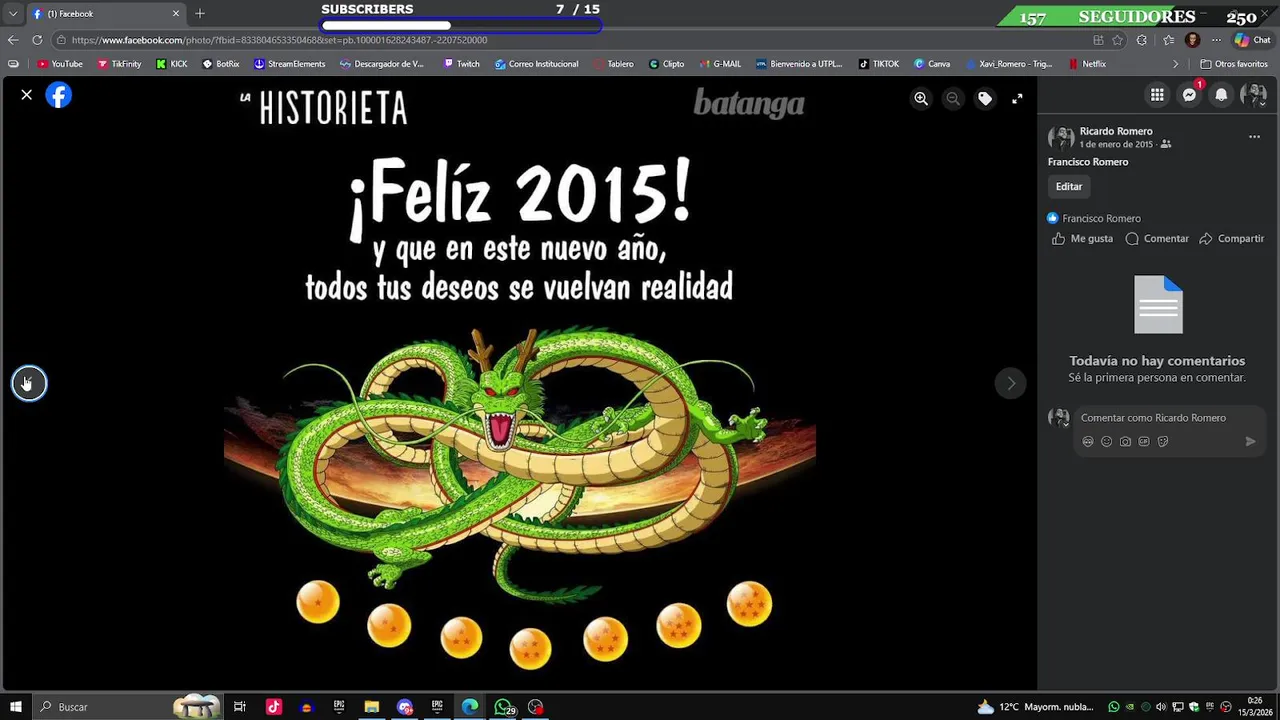Viewport: 1280px width, 720px height.
Task: Open a new browser tab
Action: [200, 14]
